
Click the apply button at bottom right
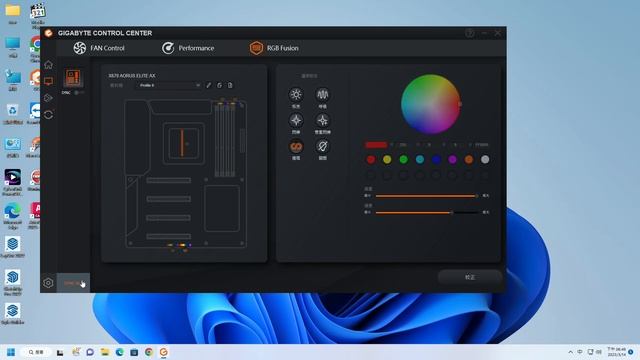(470, 277)
